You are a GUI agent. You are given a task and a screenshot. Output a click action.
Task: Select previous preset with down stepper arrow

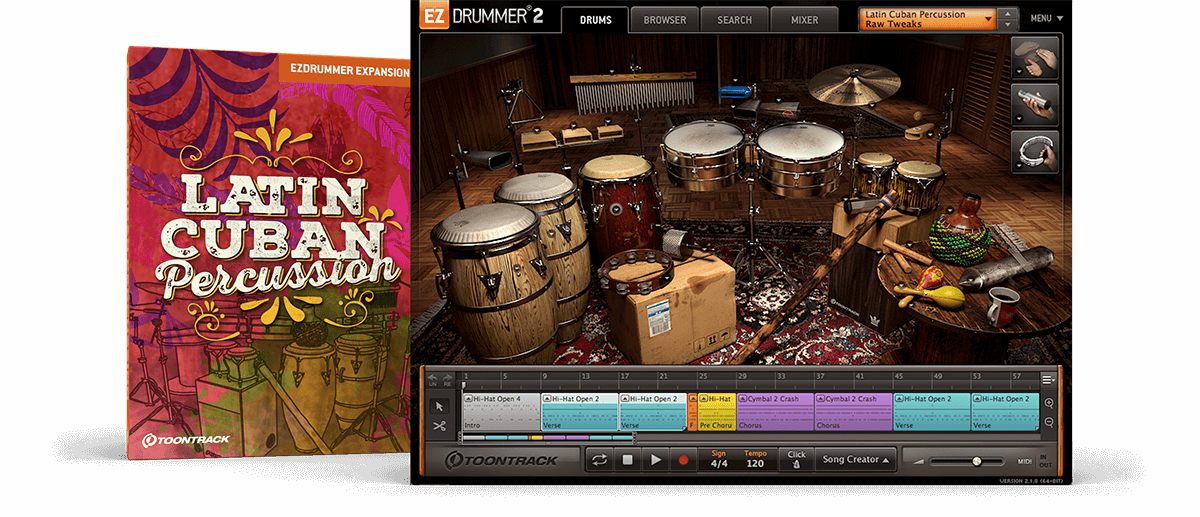tap(1007, 24)
